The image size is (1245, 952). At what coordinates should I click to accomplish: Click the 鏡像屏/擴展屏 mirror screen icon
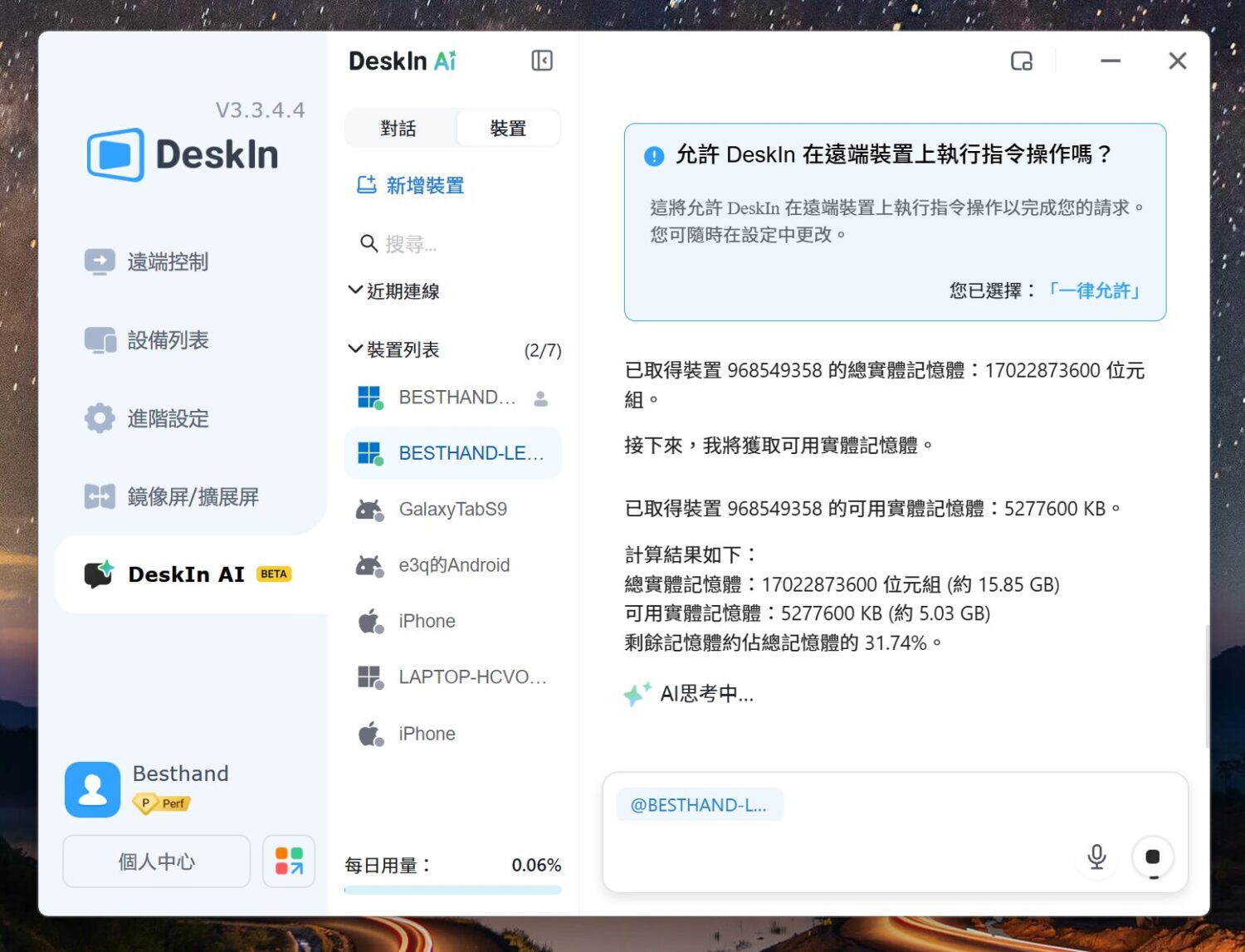[100, 496]
